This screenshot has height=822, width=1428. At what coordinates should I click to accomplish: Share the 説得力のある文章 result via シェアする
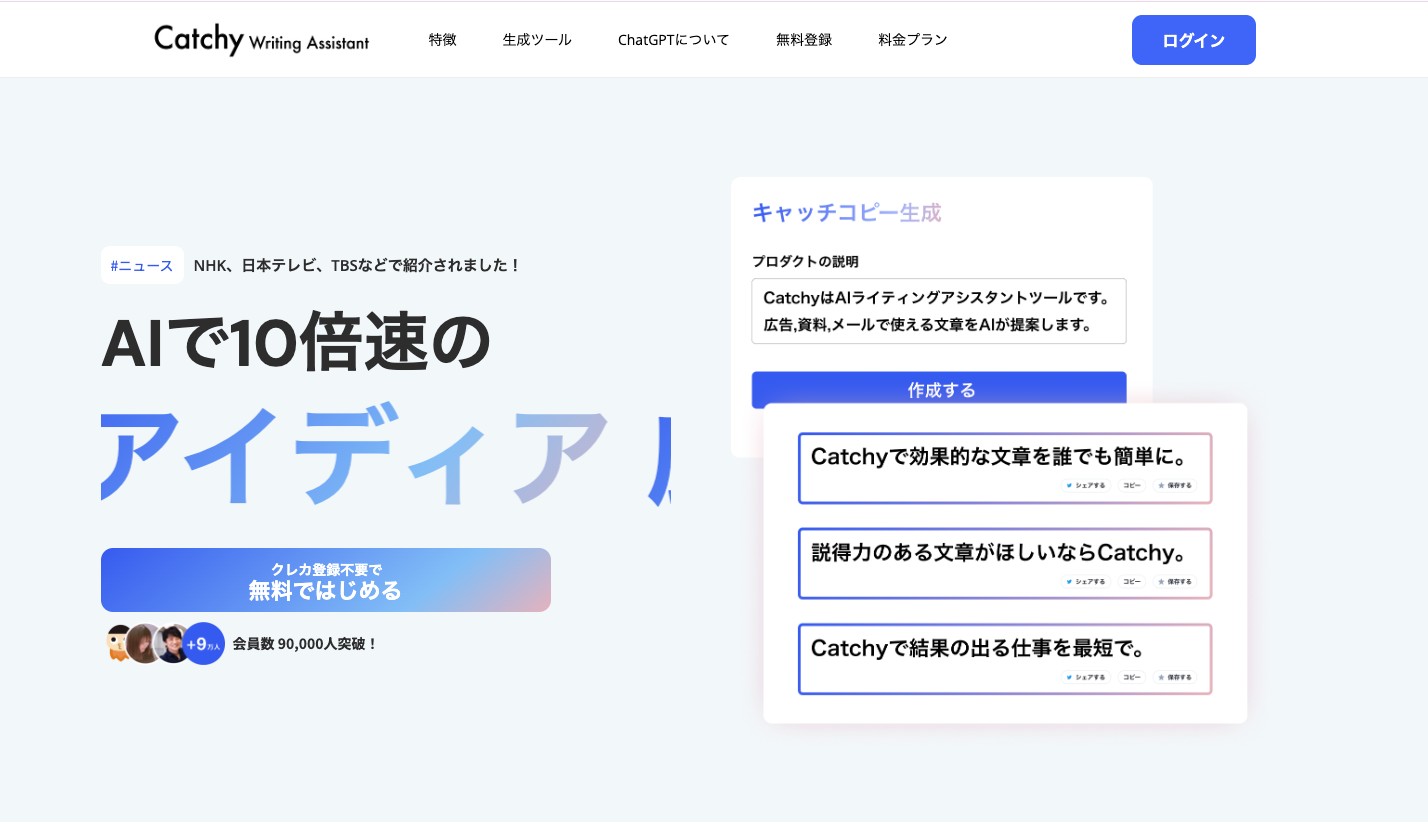[1086, 581]
